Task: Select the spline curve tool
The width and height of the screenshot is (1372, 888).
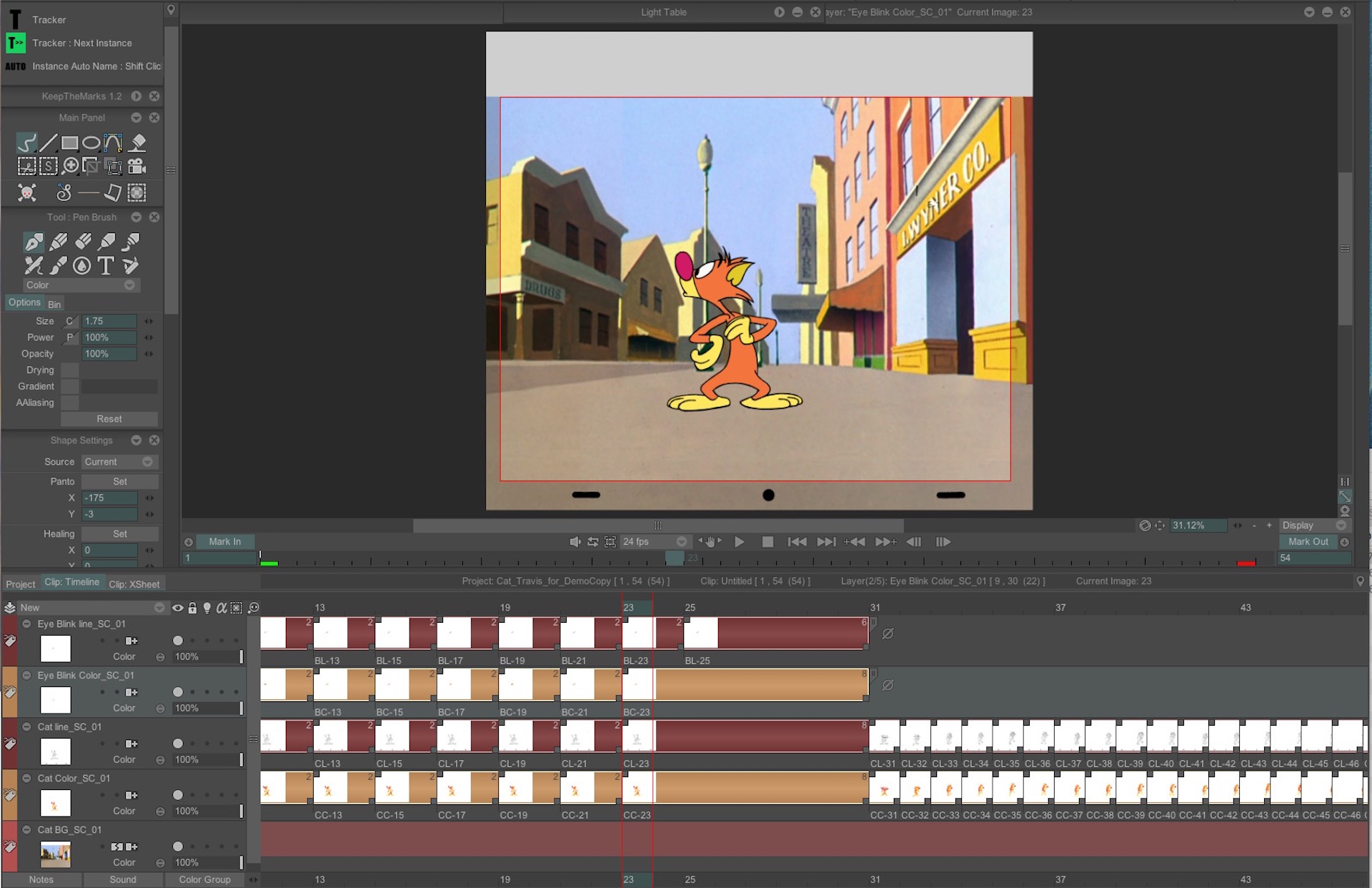Action: [113, 143]
